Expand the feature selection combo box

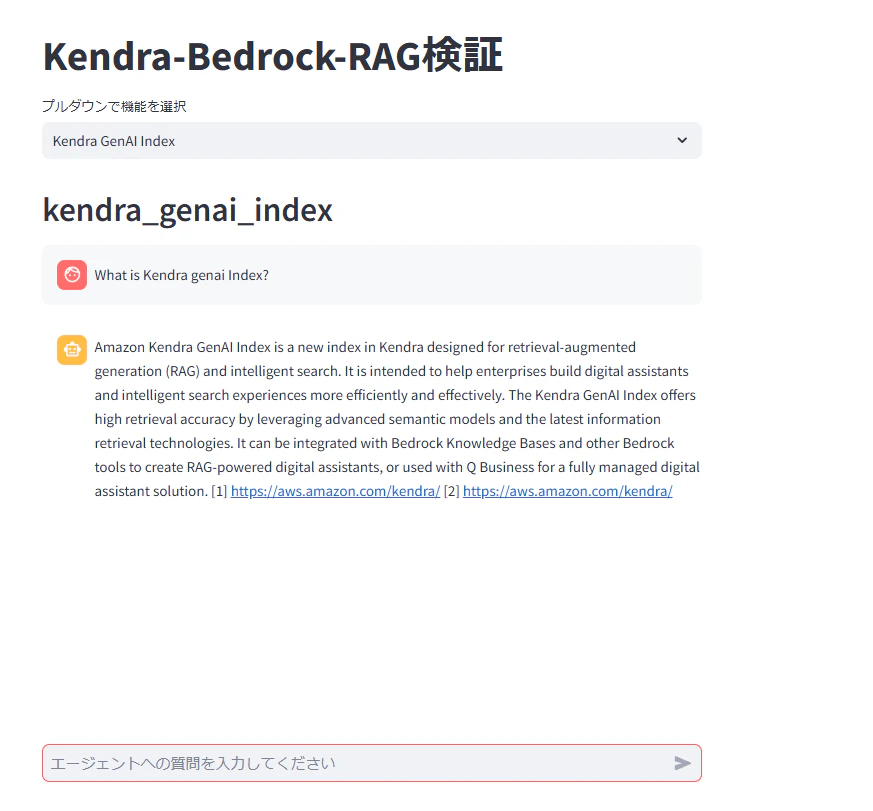click(x=371, y=140)
